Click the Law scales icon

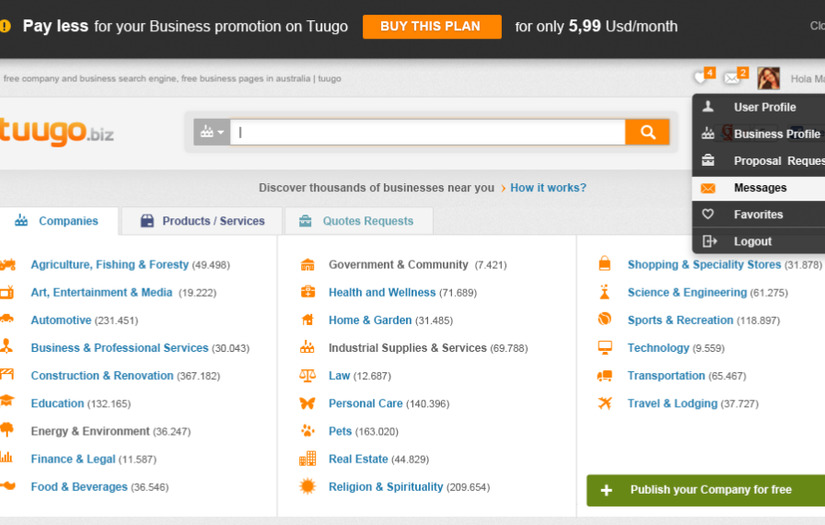click(x=307, y=375)
